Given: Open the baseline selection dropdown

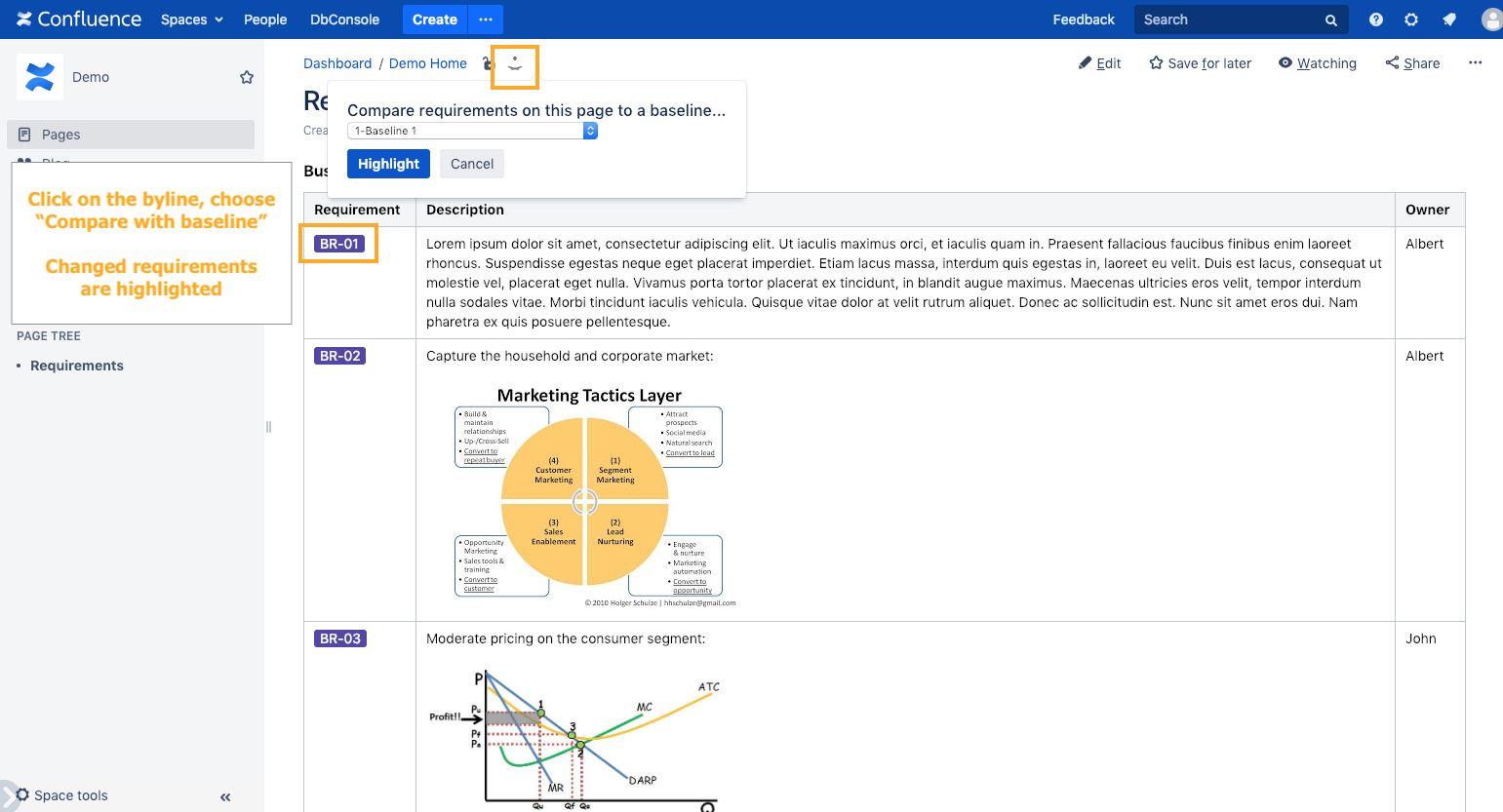Looking at the screenshot, I should (x=472, y=131).
